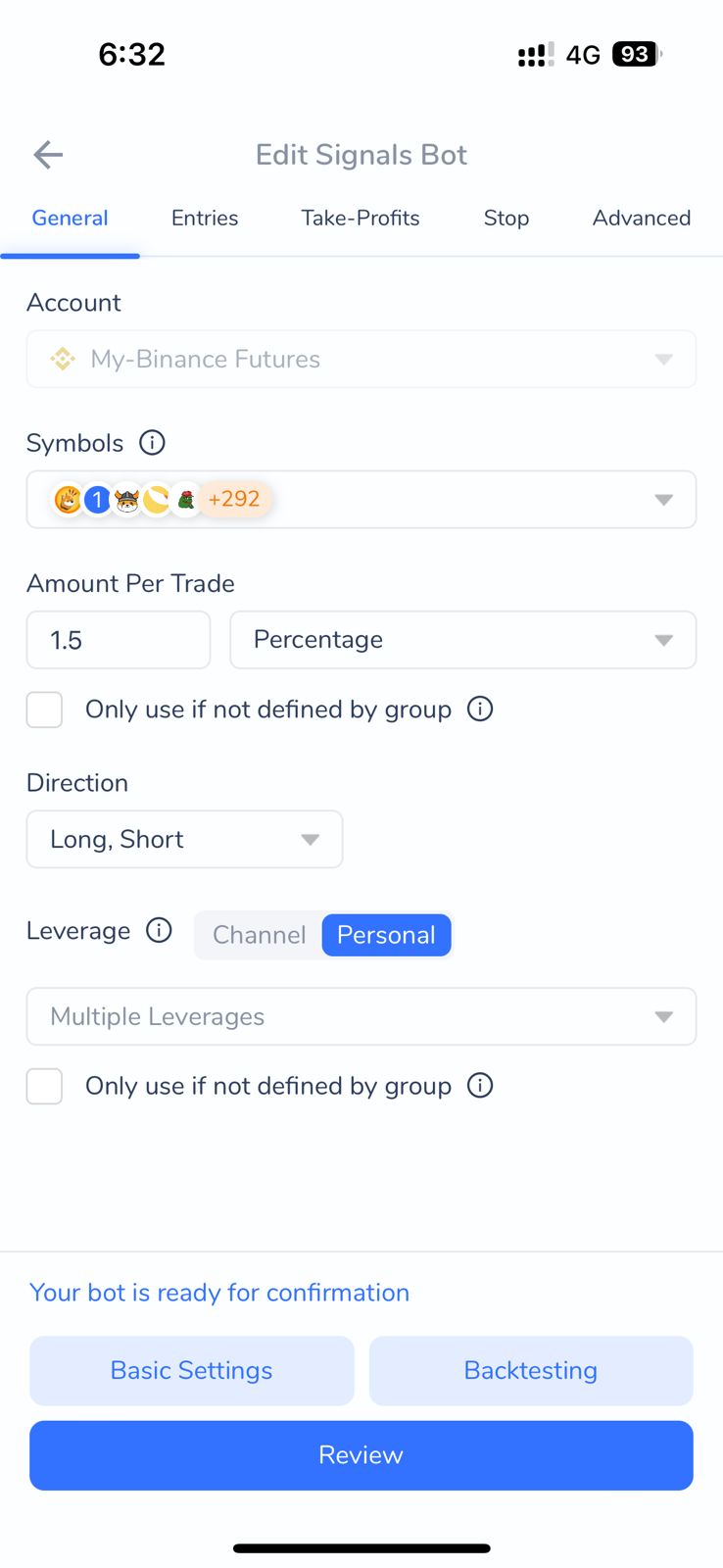Switch leverage mode to Channel
This screenshot has width=723, height=1568.
click(x=260, y=935)
